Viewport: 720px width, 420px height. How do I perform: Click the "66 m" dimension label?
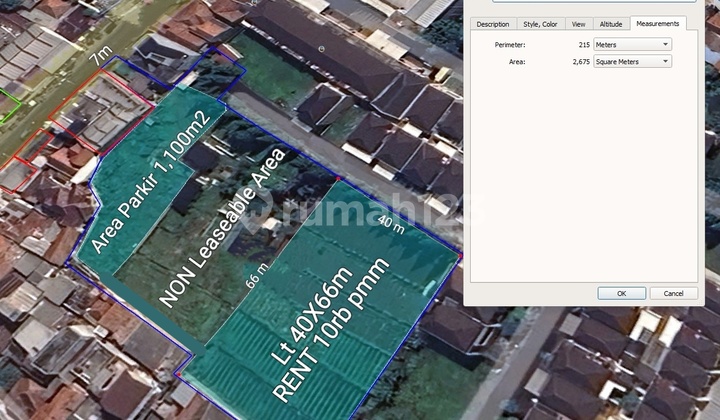click(259, 276)
